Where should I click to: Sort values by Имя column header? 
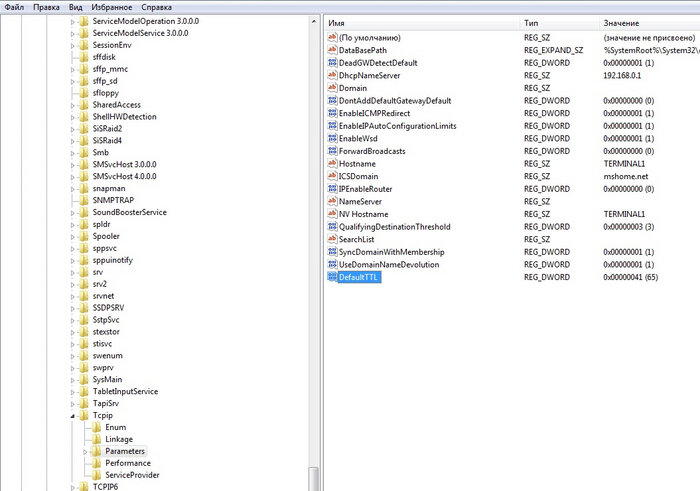(422, 23)
